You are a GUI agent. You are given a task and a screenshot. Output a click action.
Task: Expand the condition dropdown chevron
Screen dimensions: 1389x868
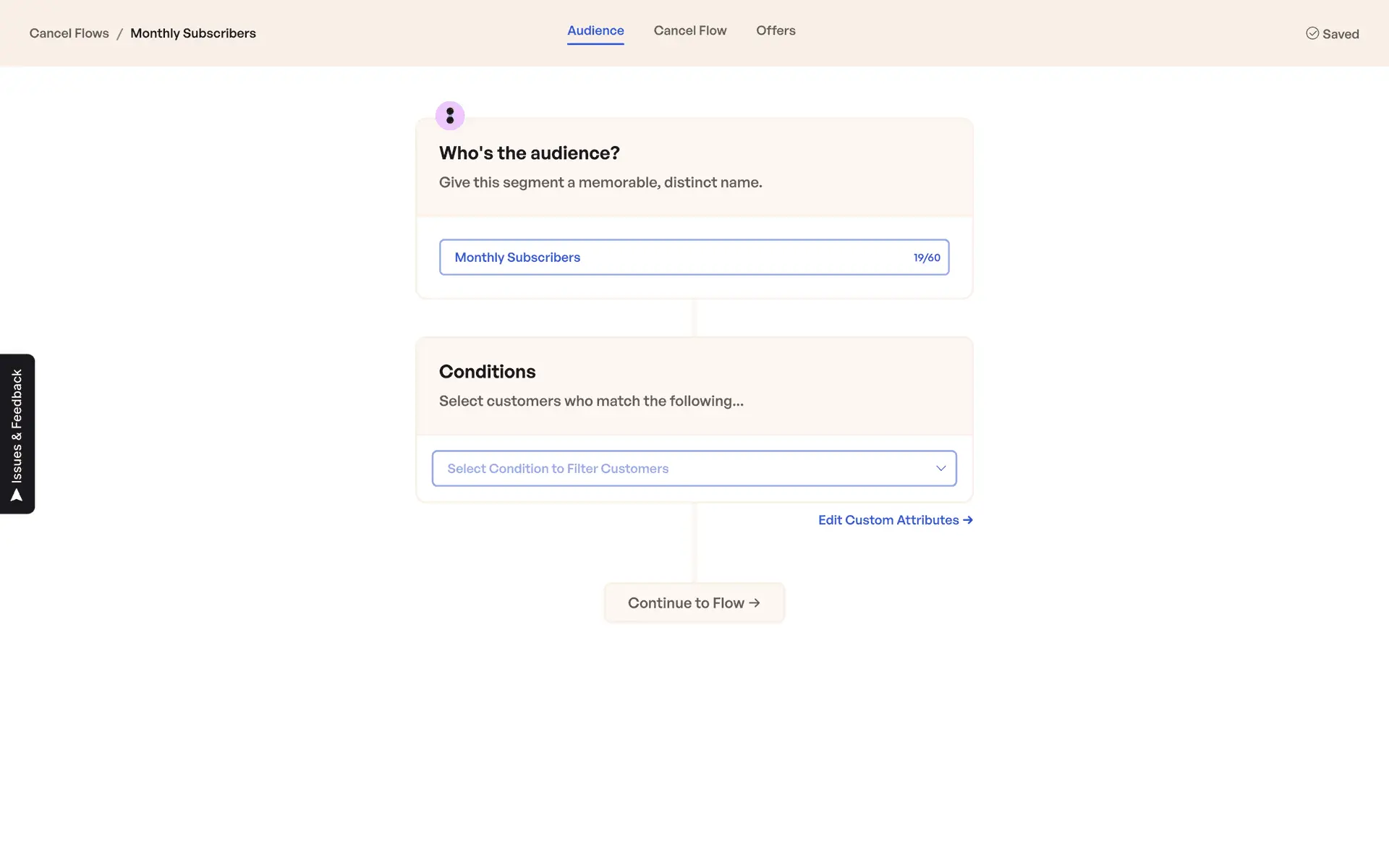(x=940, y=468)
